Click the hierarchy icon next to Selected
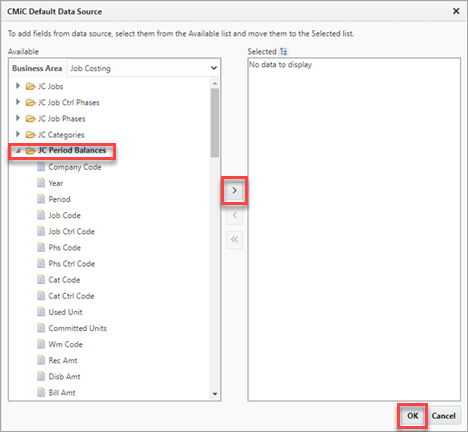Screen dimensions: 468x432 (x=284, y=52)
